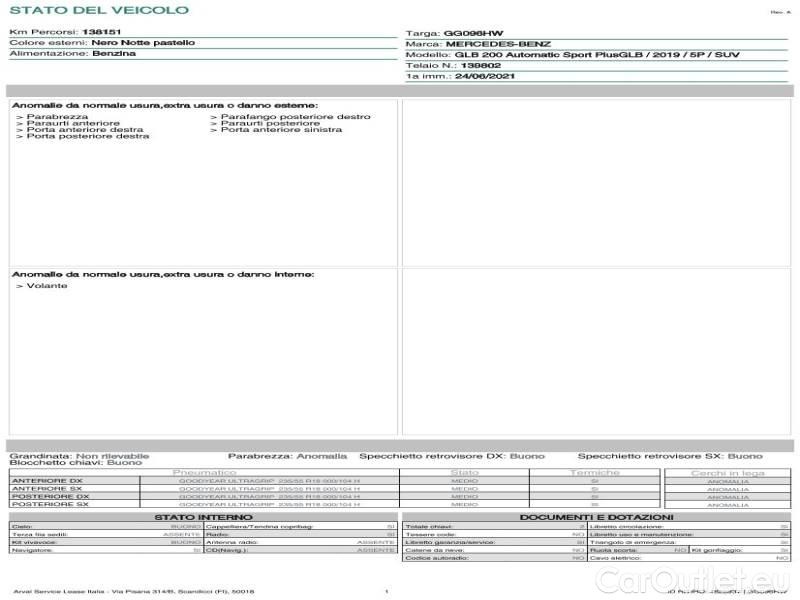Select the "Antenna radio:" row label

tap(232, 542)
